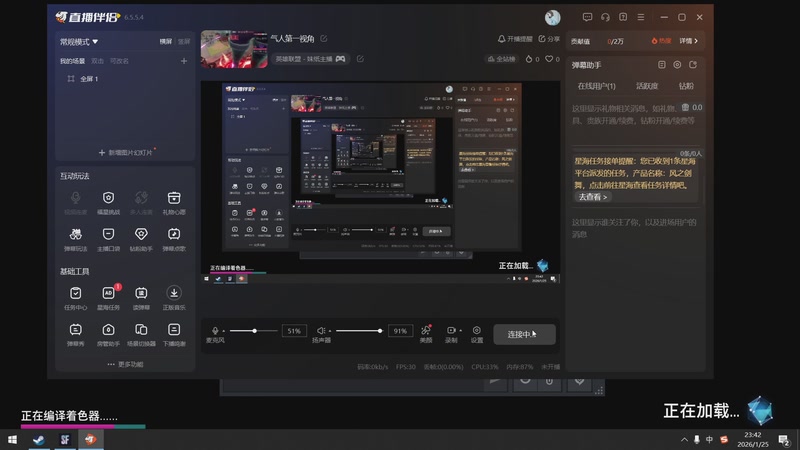Open 弹幕秀 danmaku show tool

coord(76,334)
